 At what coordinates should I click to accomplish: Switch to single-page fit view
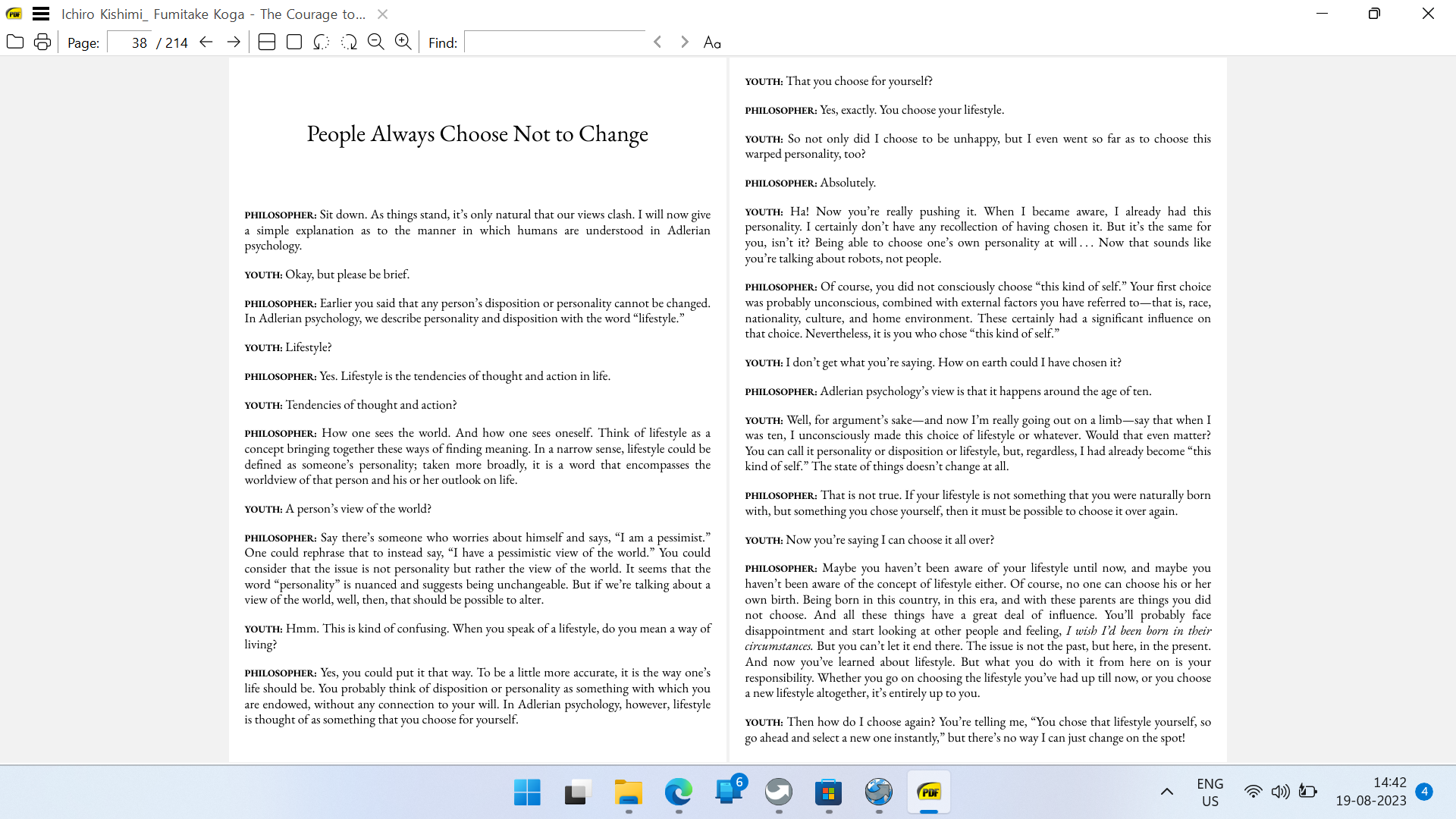(x=293, y=42)
